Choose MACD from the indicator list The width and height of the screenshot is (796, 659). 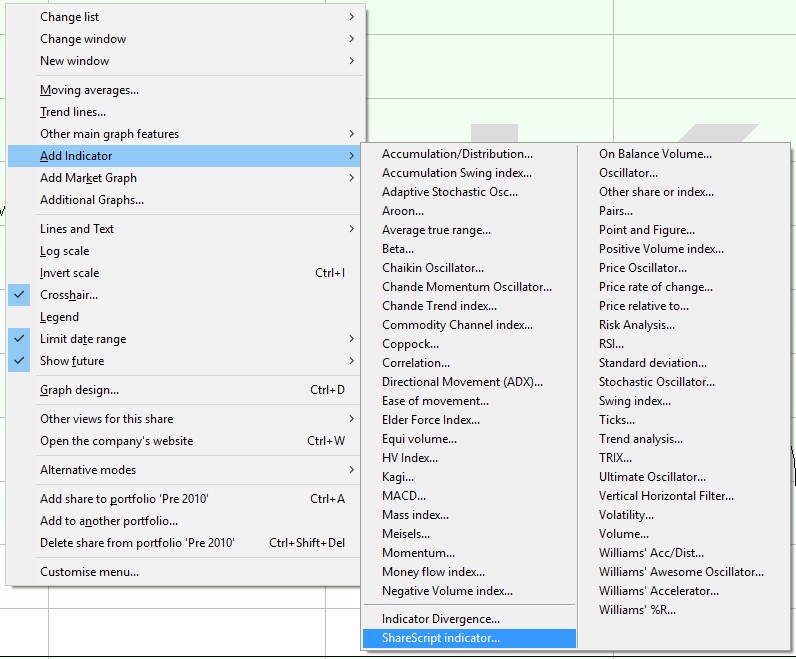[404, 496]
